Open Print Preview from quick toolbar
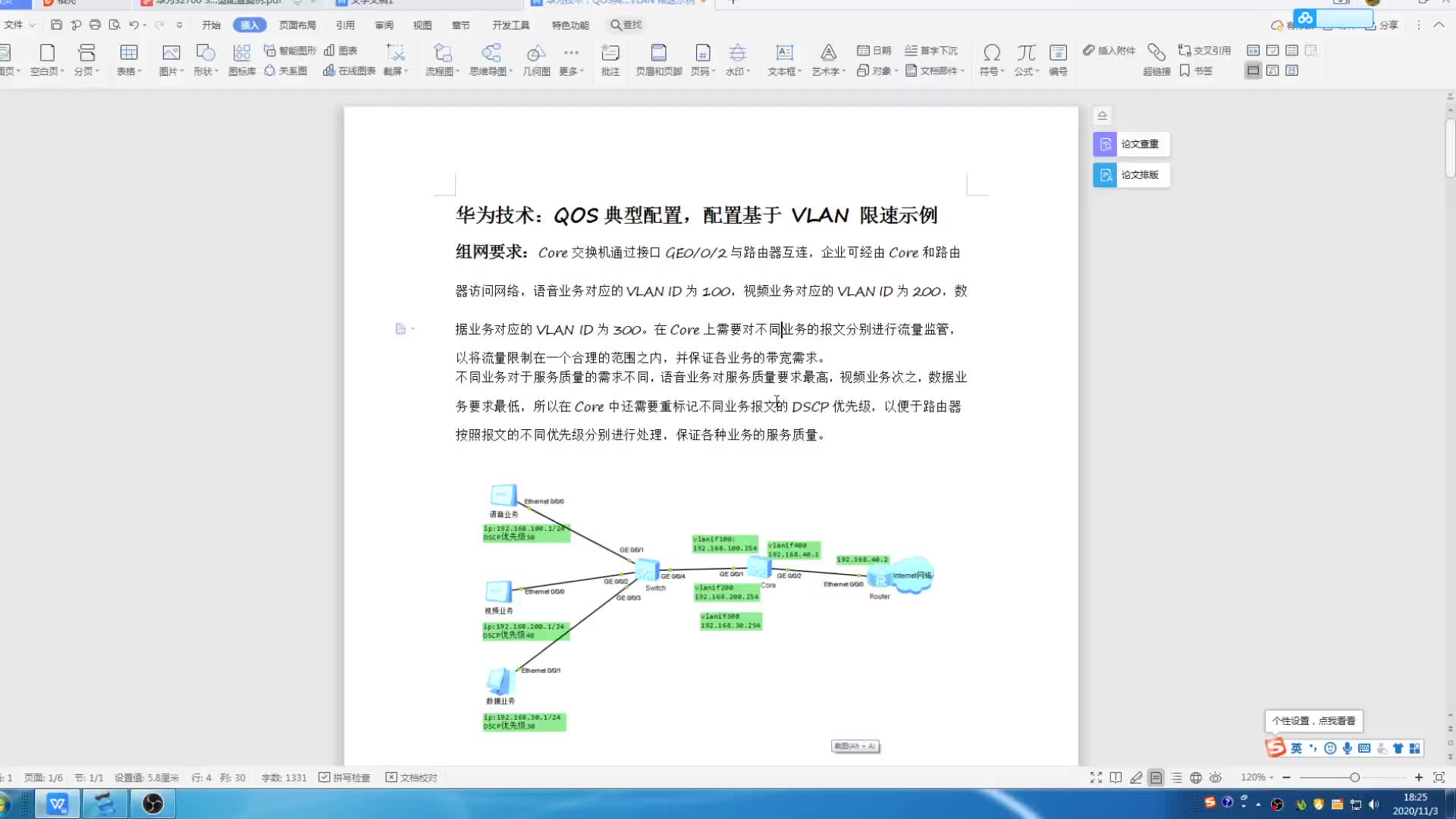The height and width of the screenshot is (819, 1456). tap(115, 25)
